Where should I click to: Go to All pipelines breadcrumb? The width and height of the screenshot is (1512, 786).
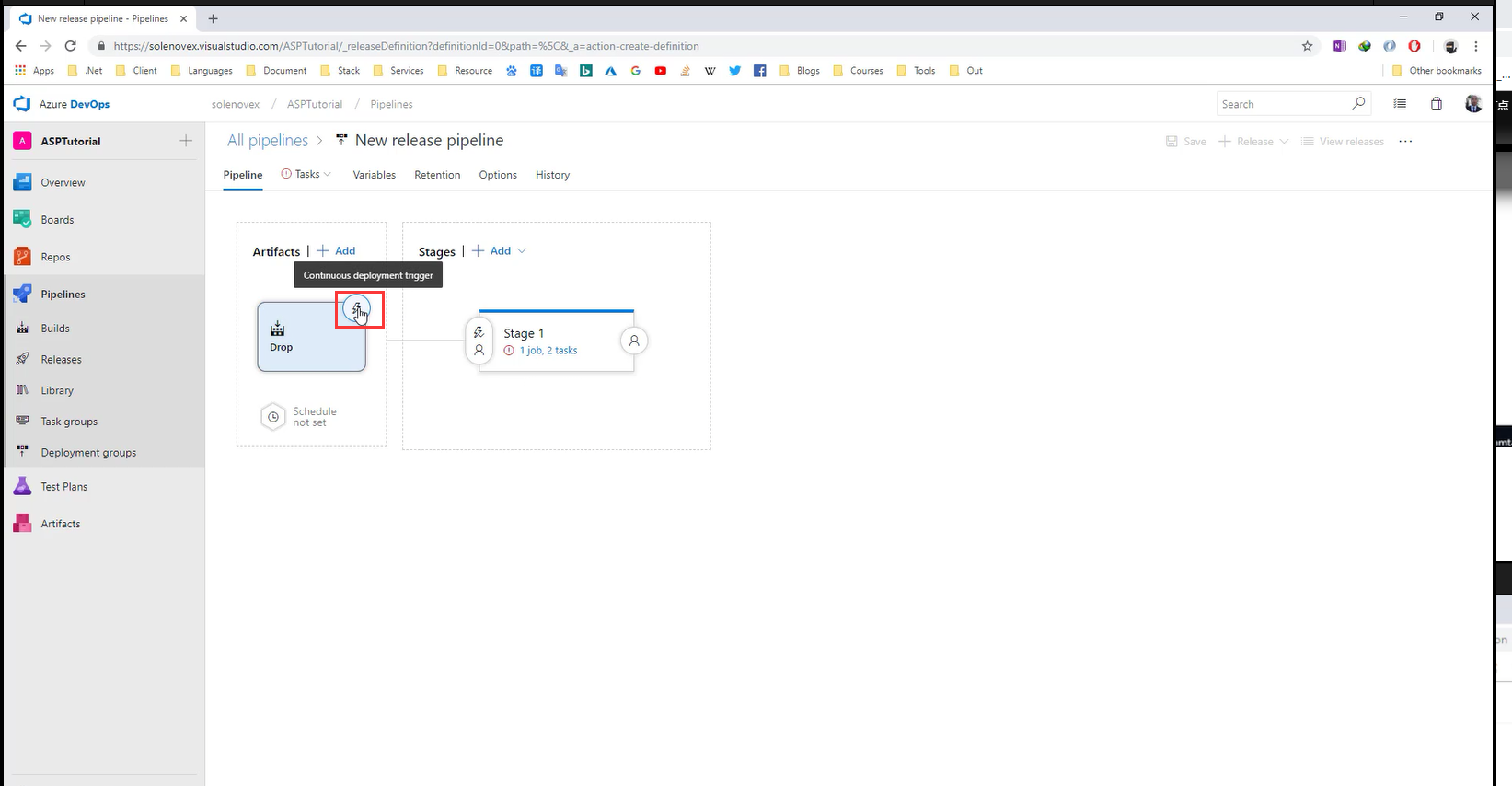tap(268, 141)
